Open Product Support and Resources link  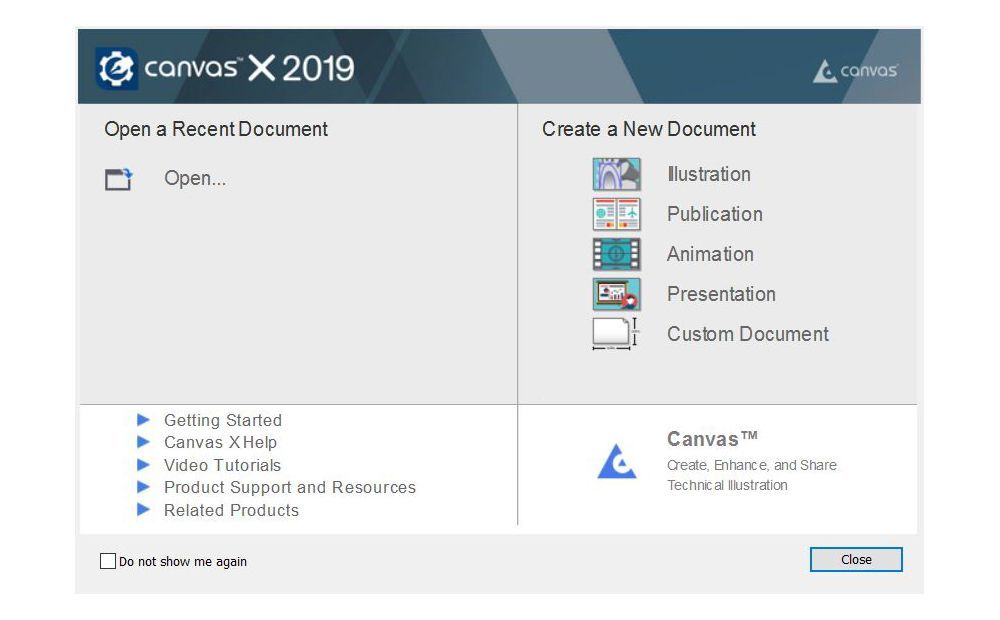[290, 487]
